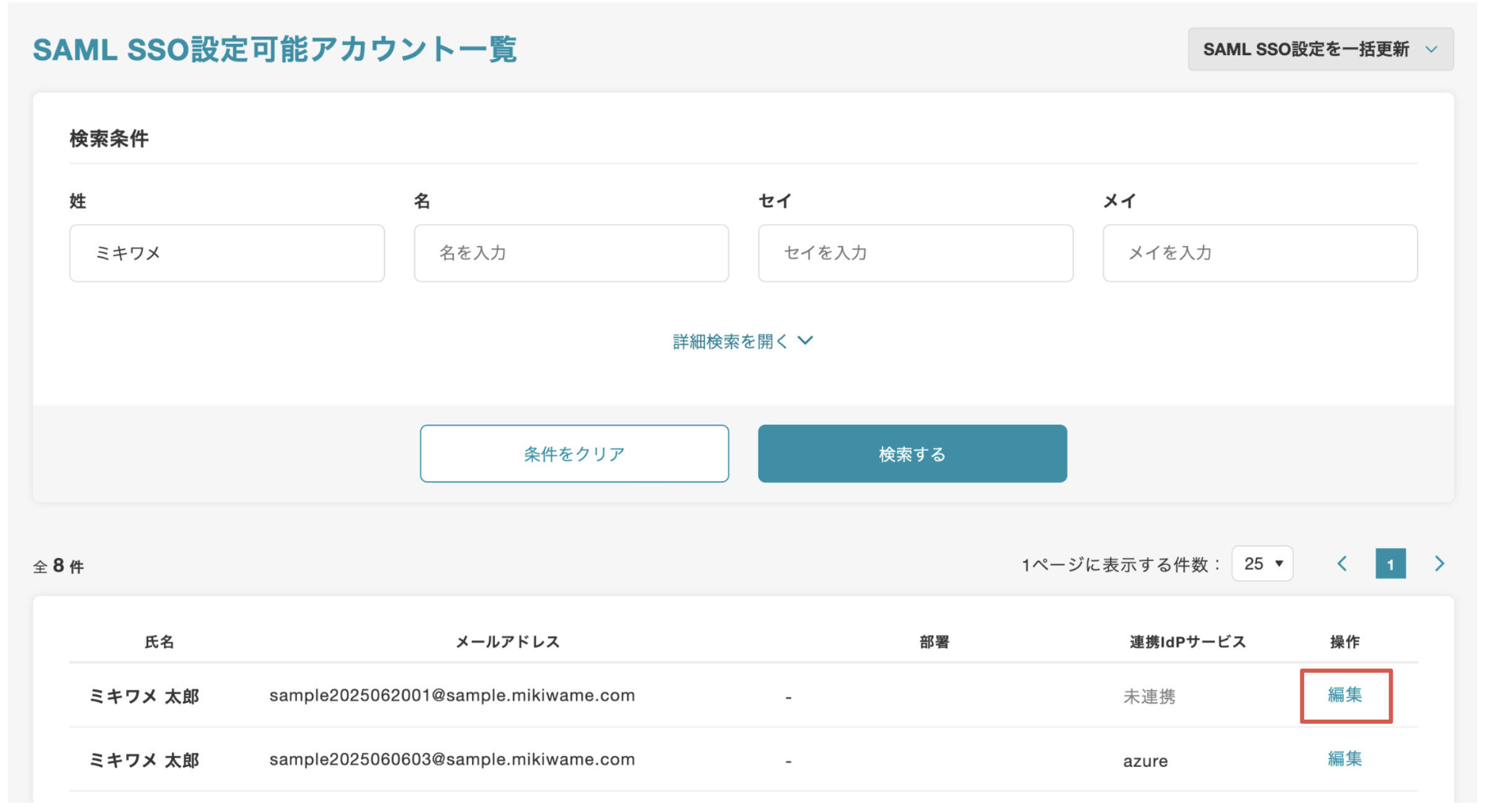This screenshot has width=1487, height=812.
Task: Go to previous page with left chevron
Action: [1342, 563]
